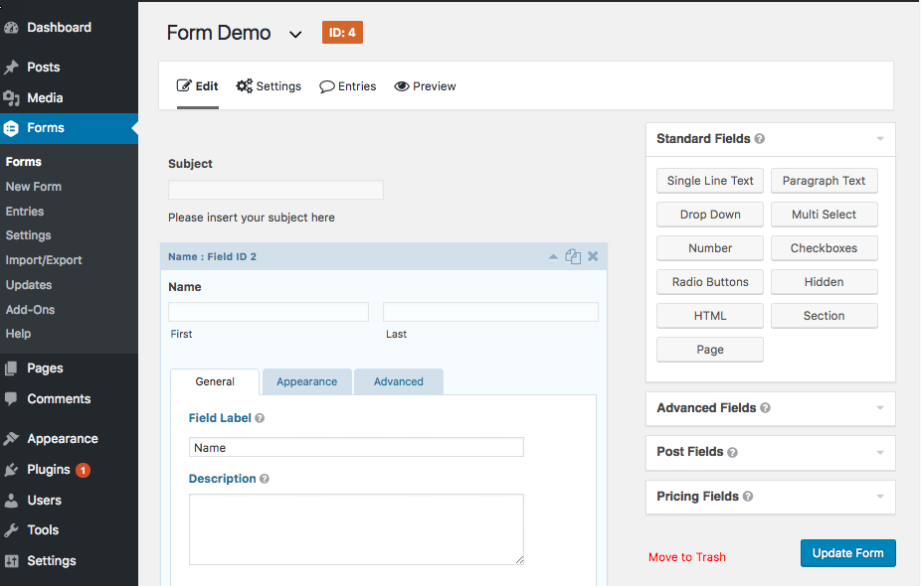Click Advanced Fields help question icon
Viewport: 921px width, 586px height.
pos(765,407)
